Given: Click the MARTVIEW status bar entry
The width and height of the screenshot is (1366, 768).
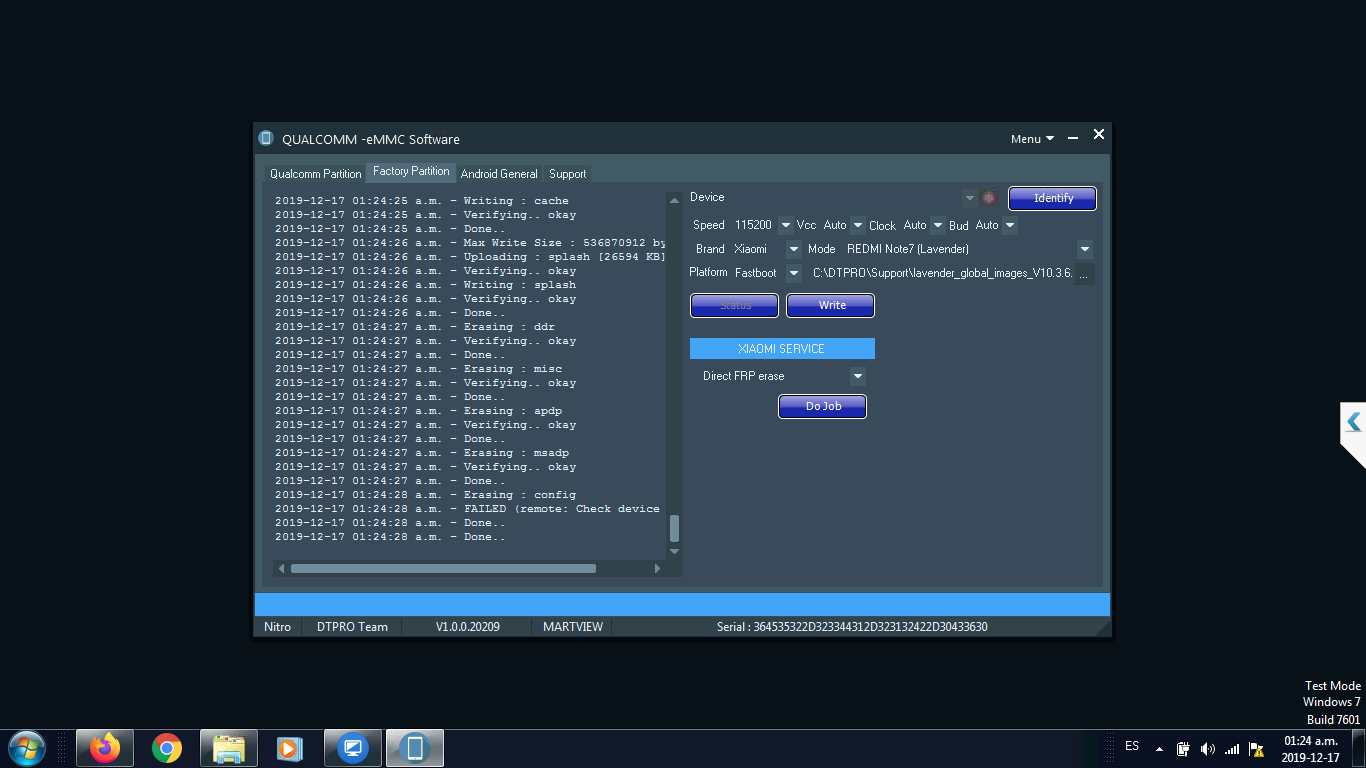Looking at the screenshot, I should tap(573, 627).
